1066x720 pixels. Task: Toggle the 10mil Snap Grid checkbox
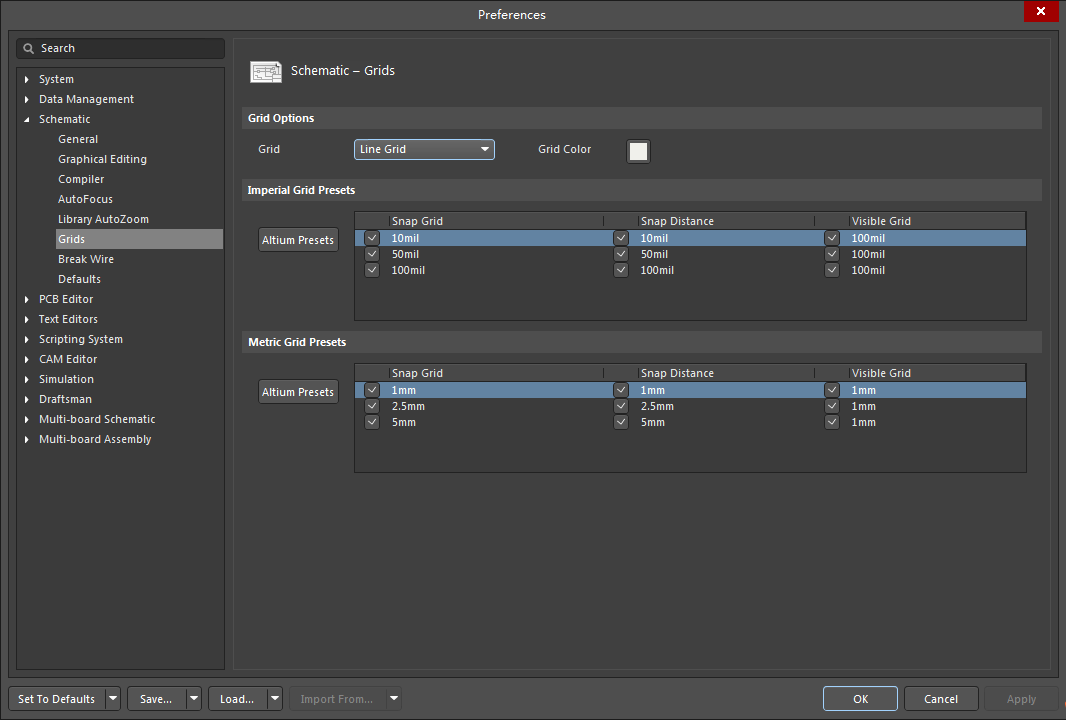tap(371, 238)
